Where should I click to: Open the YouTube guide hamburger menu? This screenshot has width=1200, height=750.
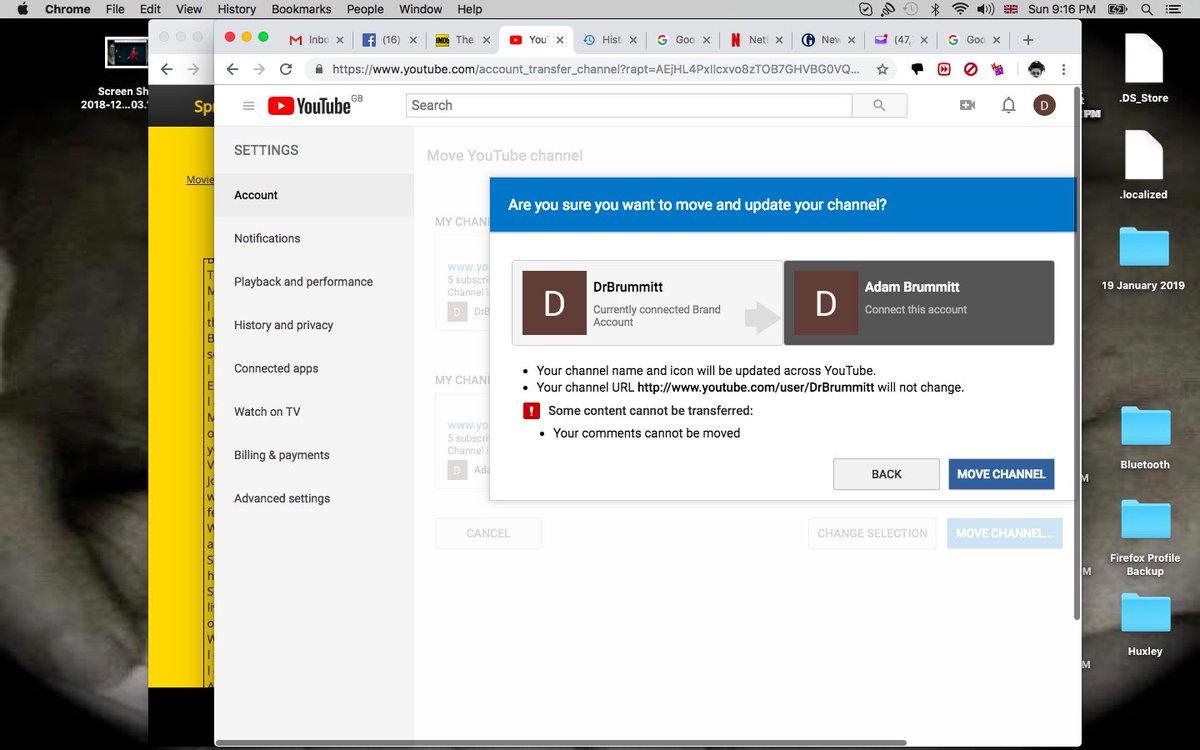[x=249, y=105]
